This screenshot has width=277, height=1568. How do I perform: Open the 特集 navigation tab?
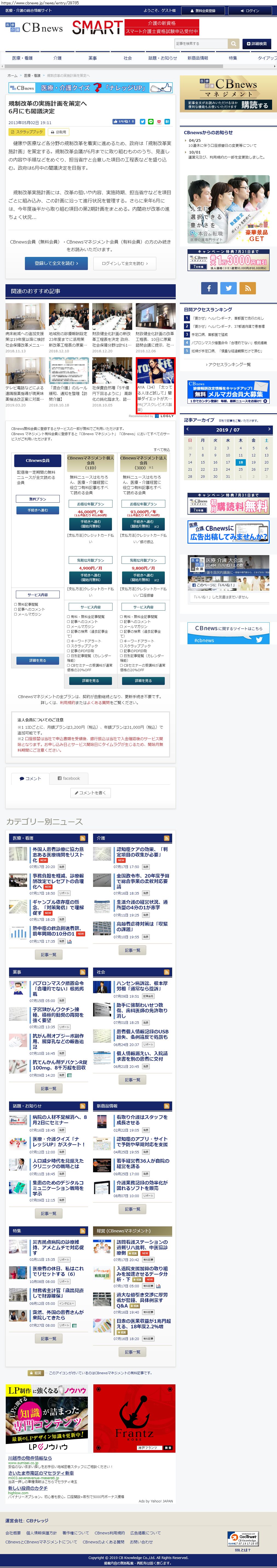[233, 58]
